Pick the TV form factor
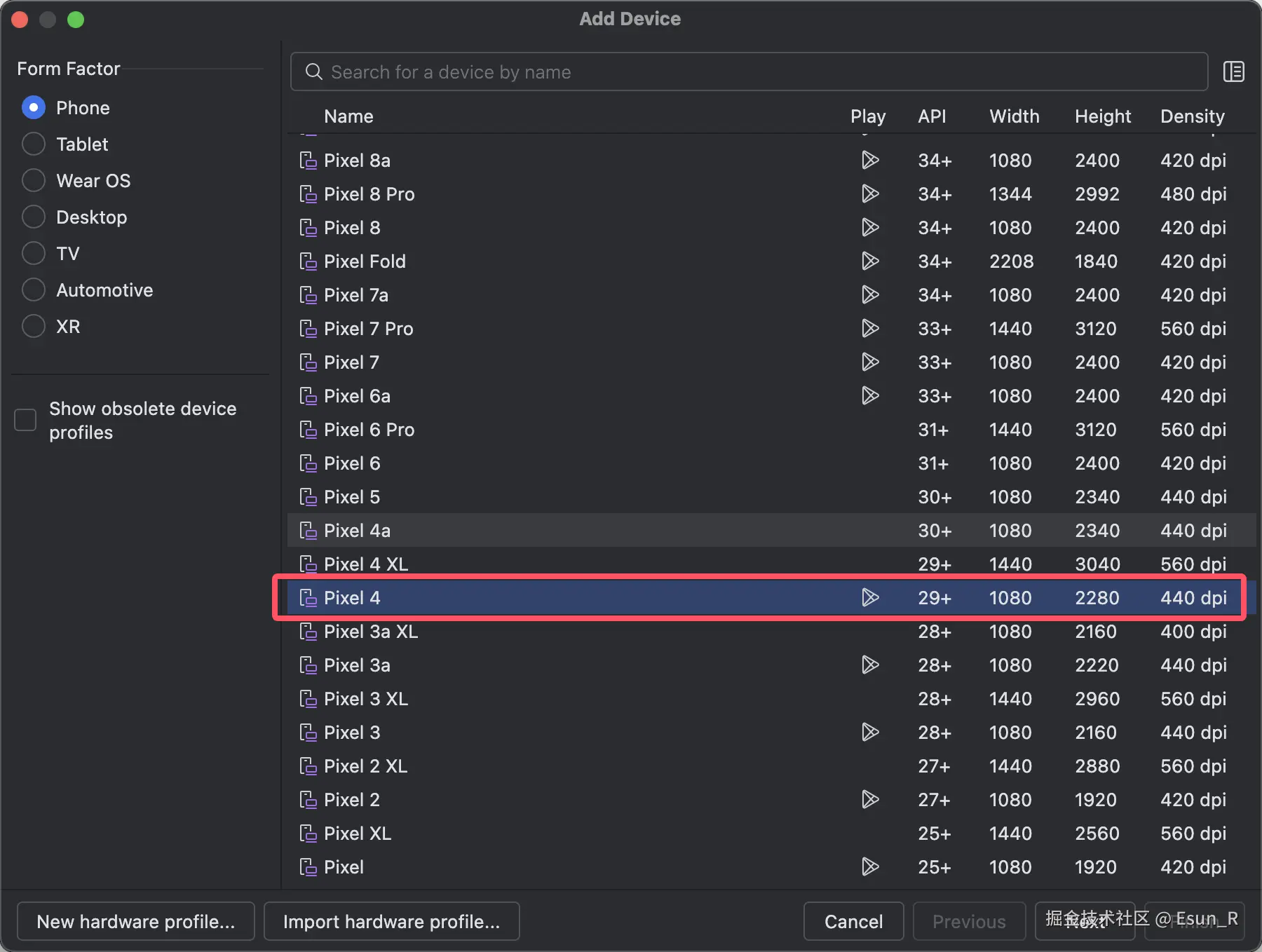1262x952 pixels. [34, 254]
